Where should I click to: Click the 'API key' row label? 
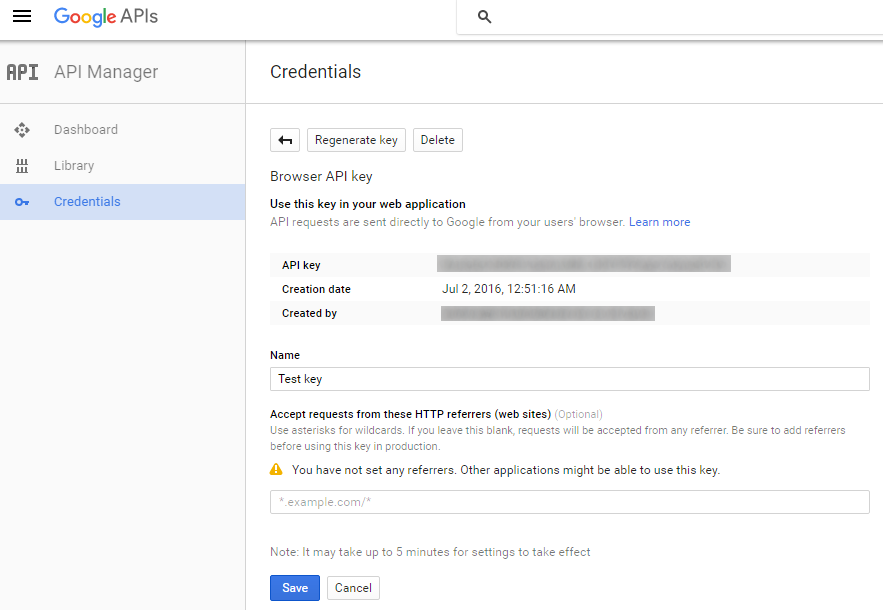click(301, 265)
